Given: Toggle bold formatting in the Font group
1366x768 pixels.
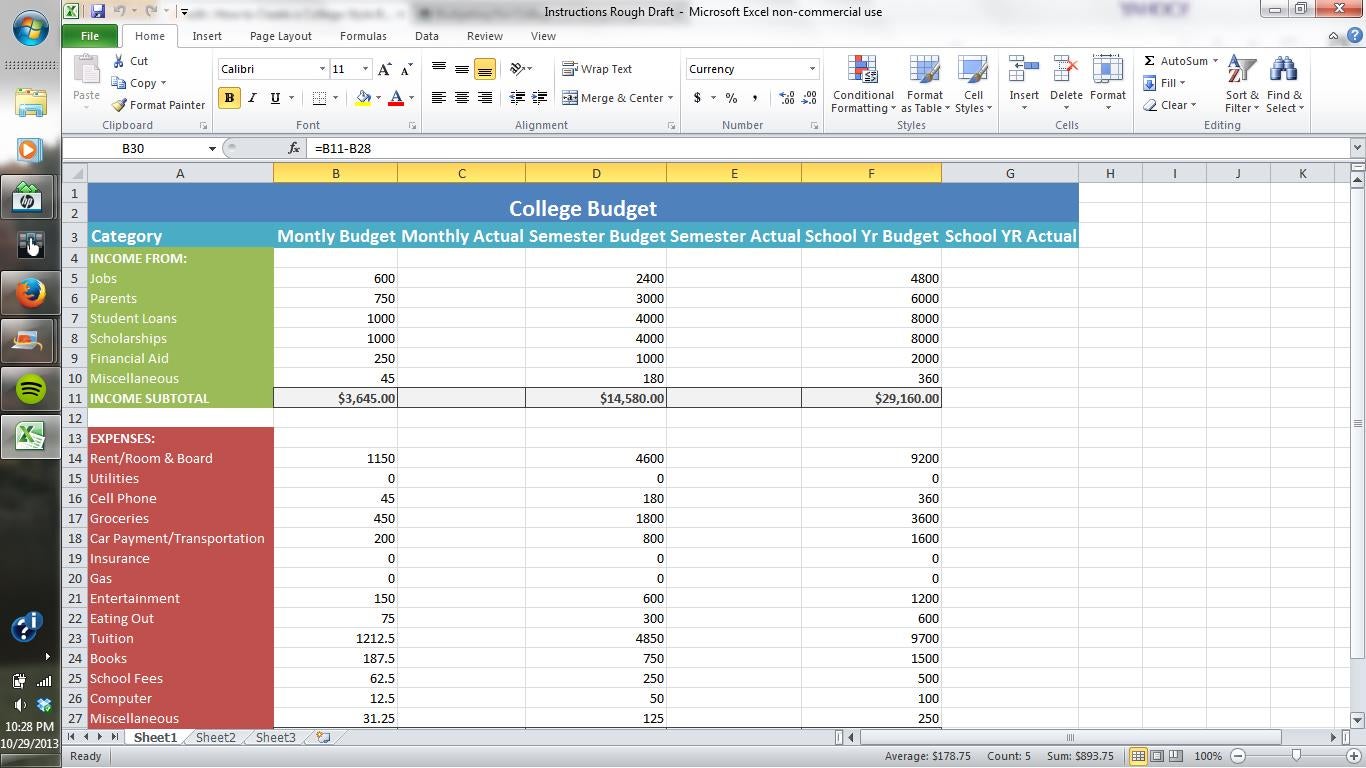Looking at the screenshot, I should click(228, 97).
